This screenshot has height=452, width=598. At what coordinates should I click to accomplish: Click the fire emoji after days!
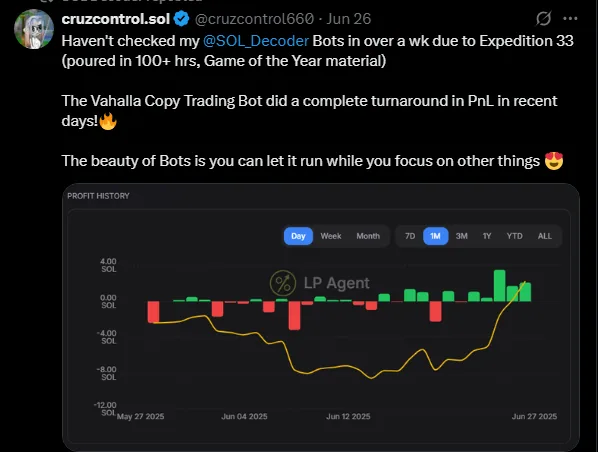tap(108, 121)
